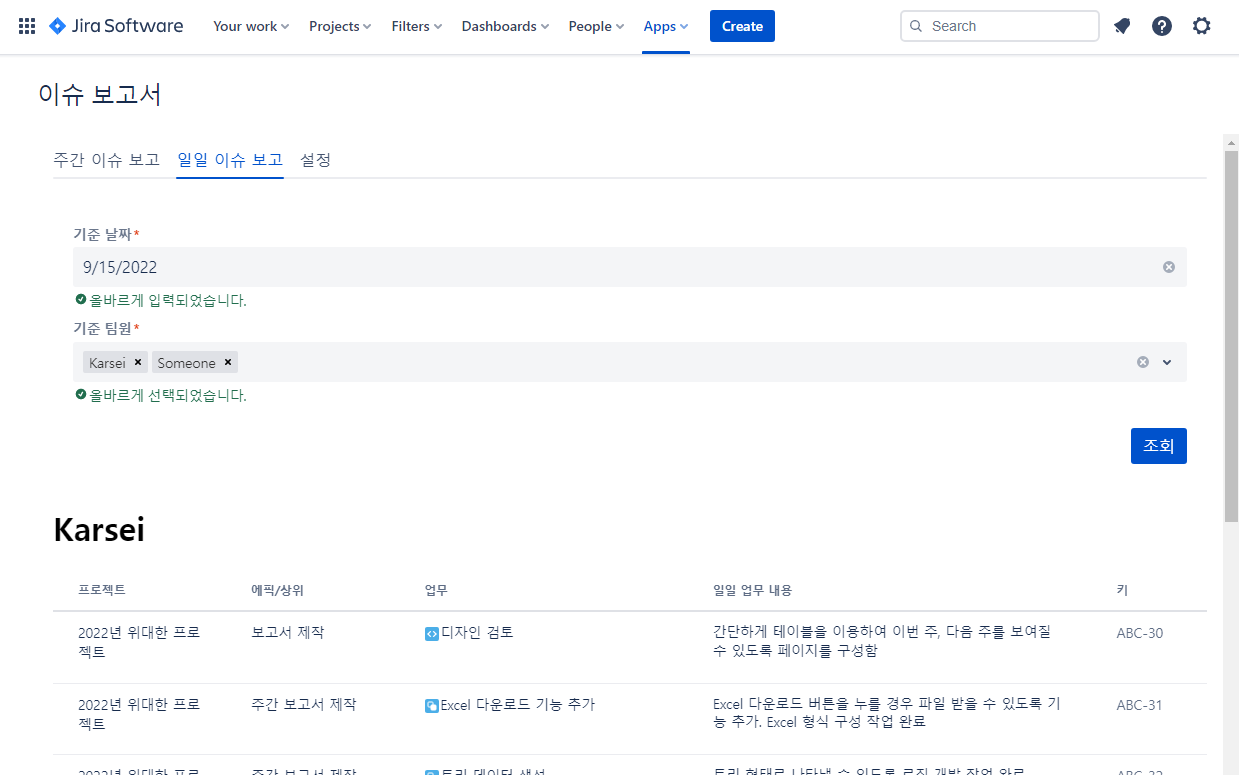The image size is (1239, 775).
Task: Open the settings gear icon
Action: pos(1202,26)
